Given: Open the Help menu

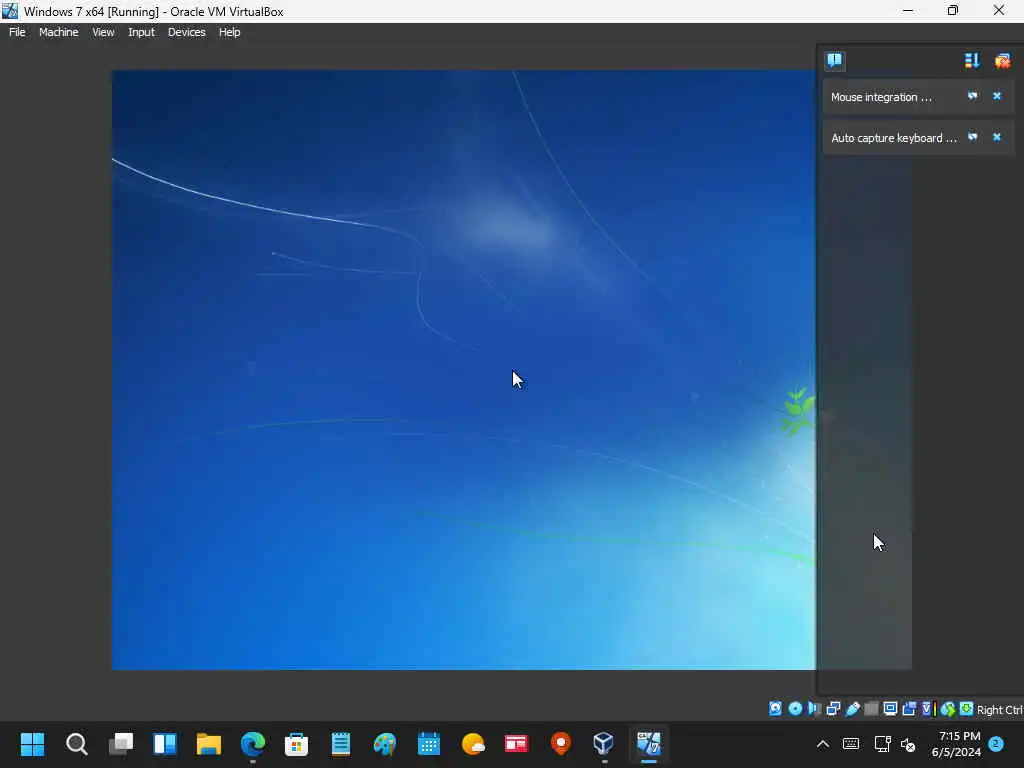Looking at the screenshot, I should (x=229, y=32).
